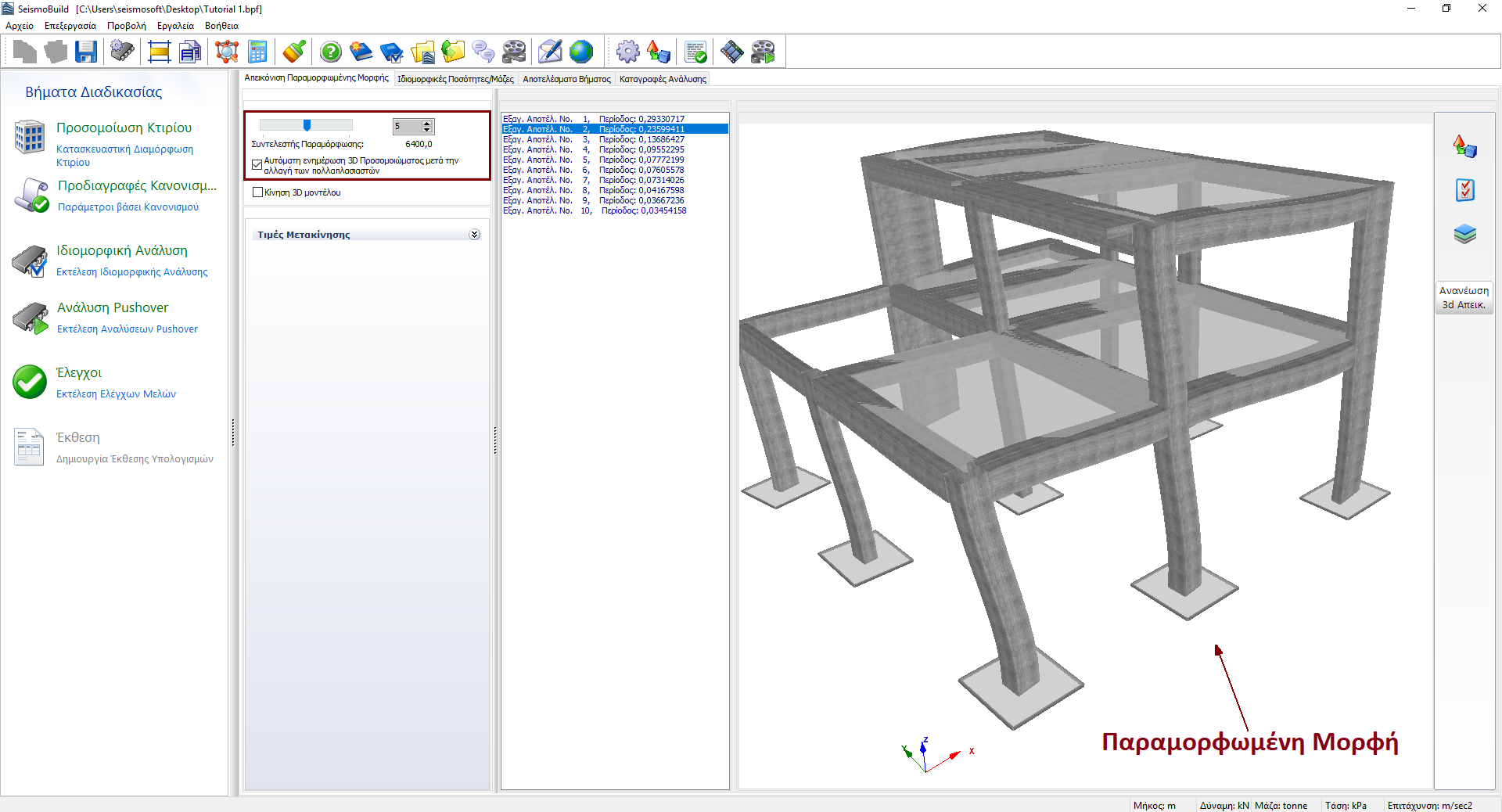This screenshot has width=1502, height=812.
Task: Click the save floppy disk icon
Action: coord(86,52)
